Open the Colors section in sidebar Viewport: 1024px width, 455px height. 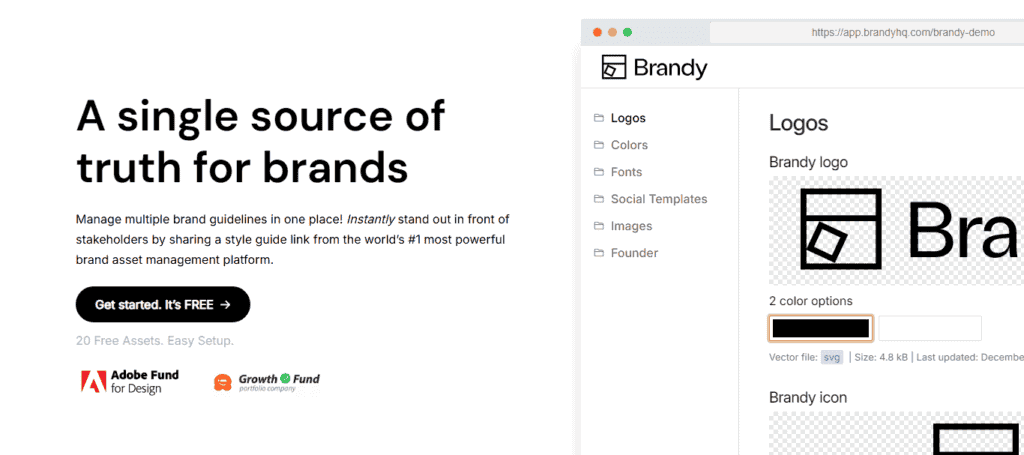629,145
